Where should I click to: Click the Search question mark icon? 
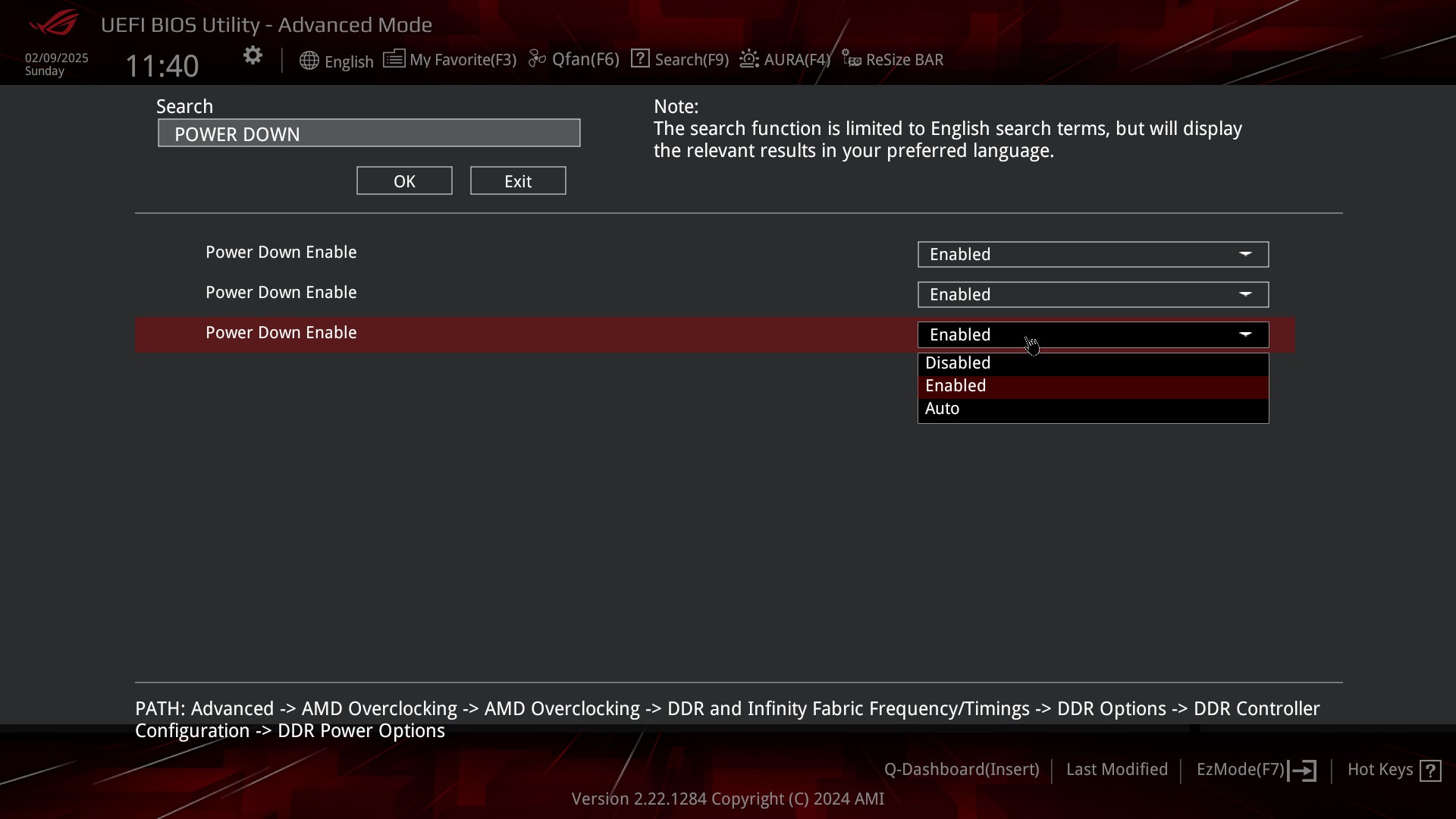point(640,59)
